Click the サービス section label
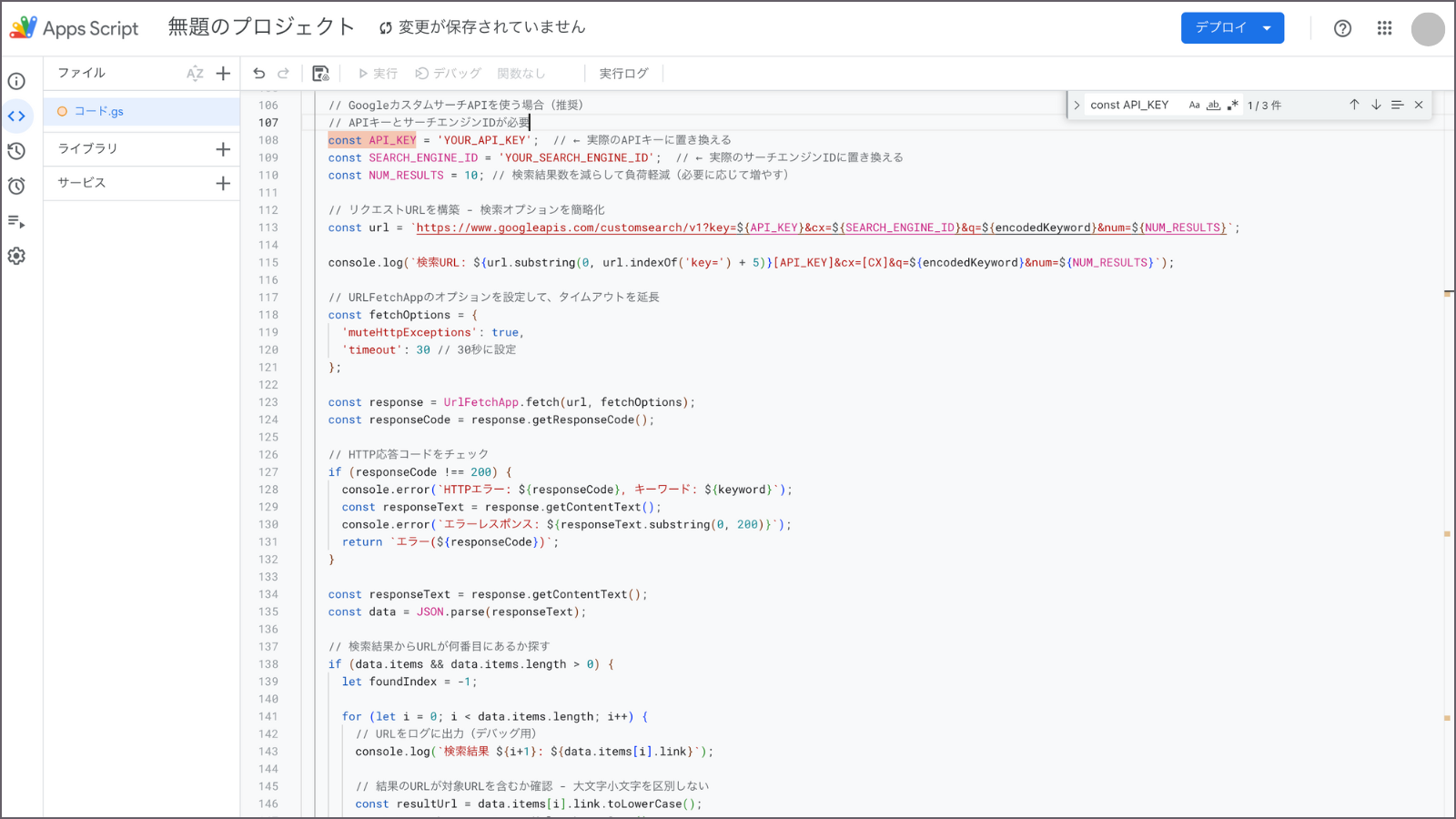Screen dimensions: 1456x819 pos(82,183)
